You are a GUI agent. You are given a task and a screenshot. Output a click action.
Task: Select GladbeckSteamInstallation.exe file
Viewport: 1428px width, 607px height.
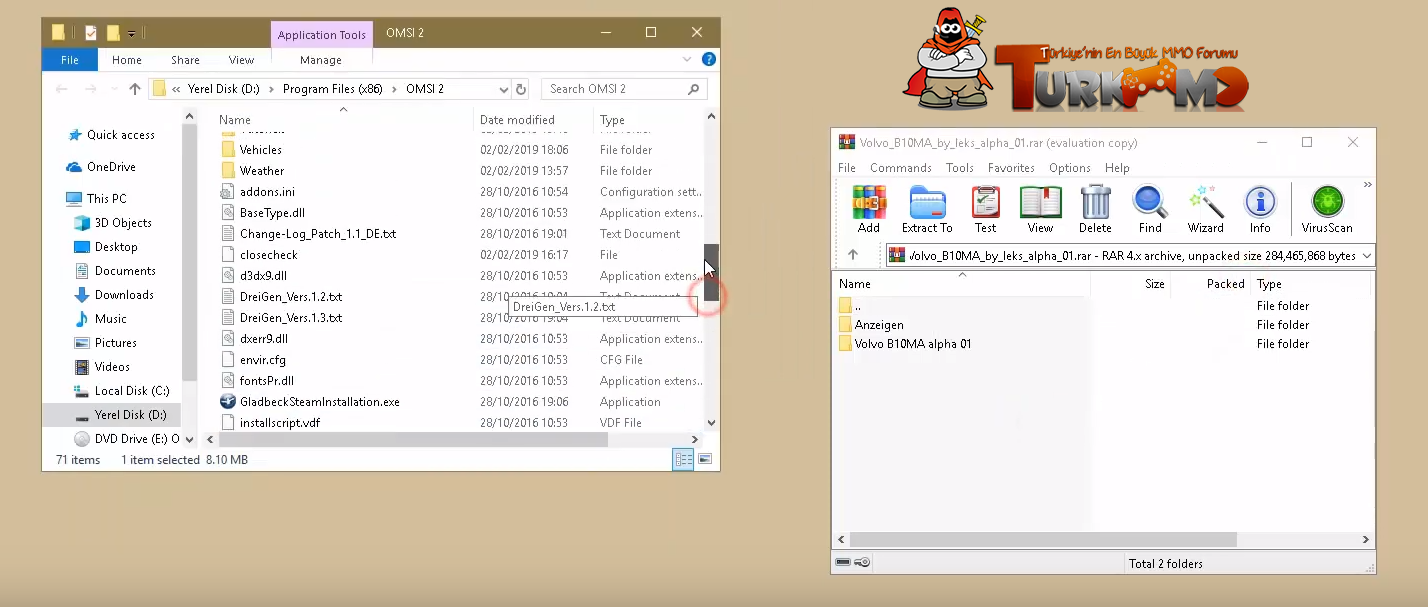tap(319, 402)
